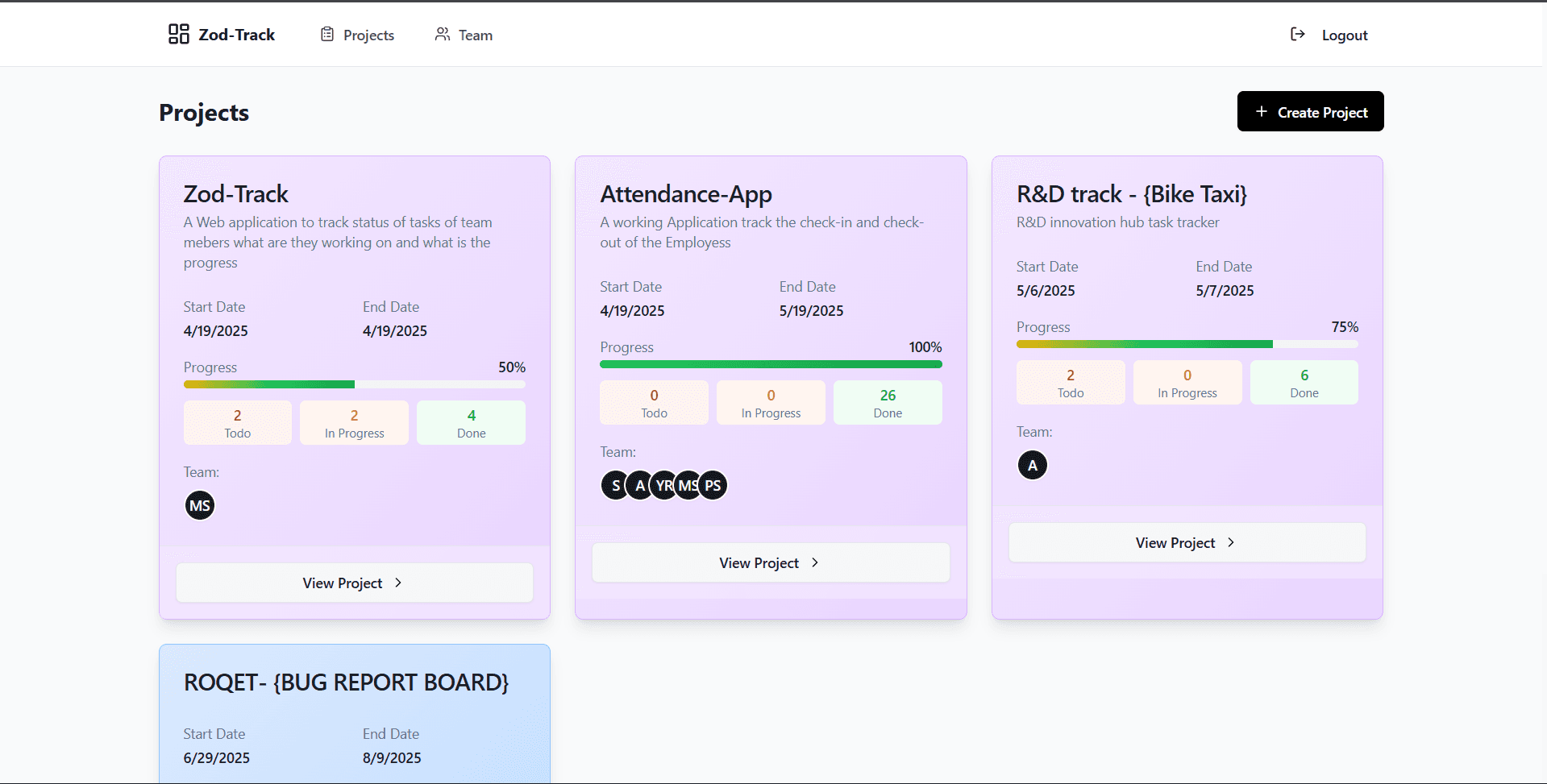
Task: Click the 100% progress value on Attendance-App
Action: click(x=925, y=347)
